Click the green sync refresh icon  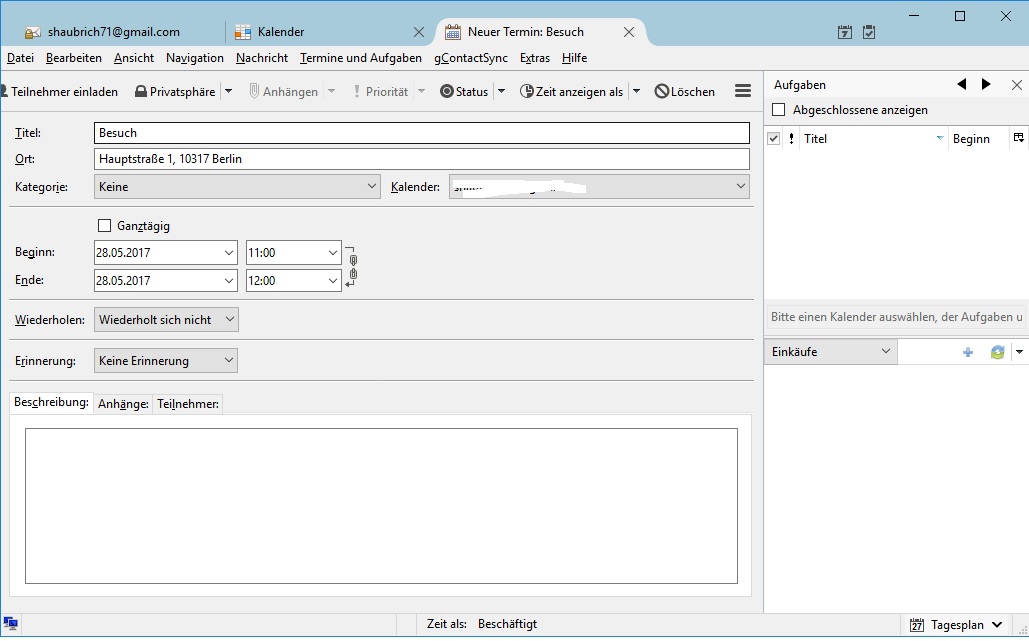(997, 352)
